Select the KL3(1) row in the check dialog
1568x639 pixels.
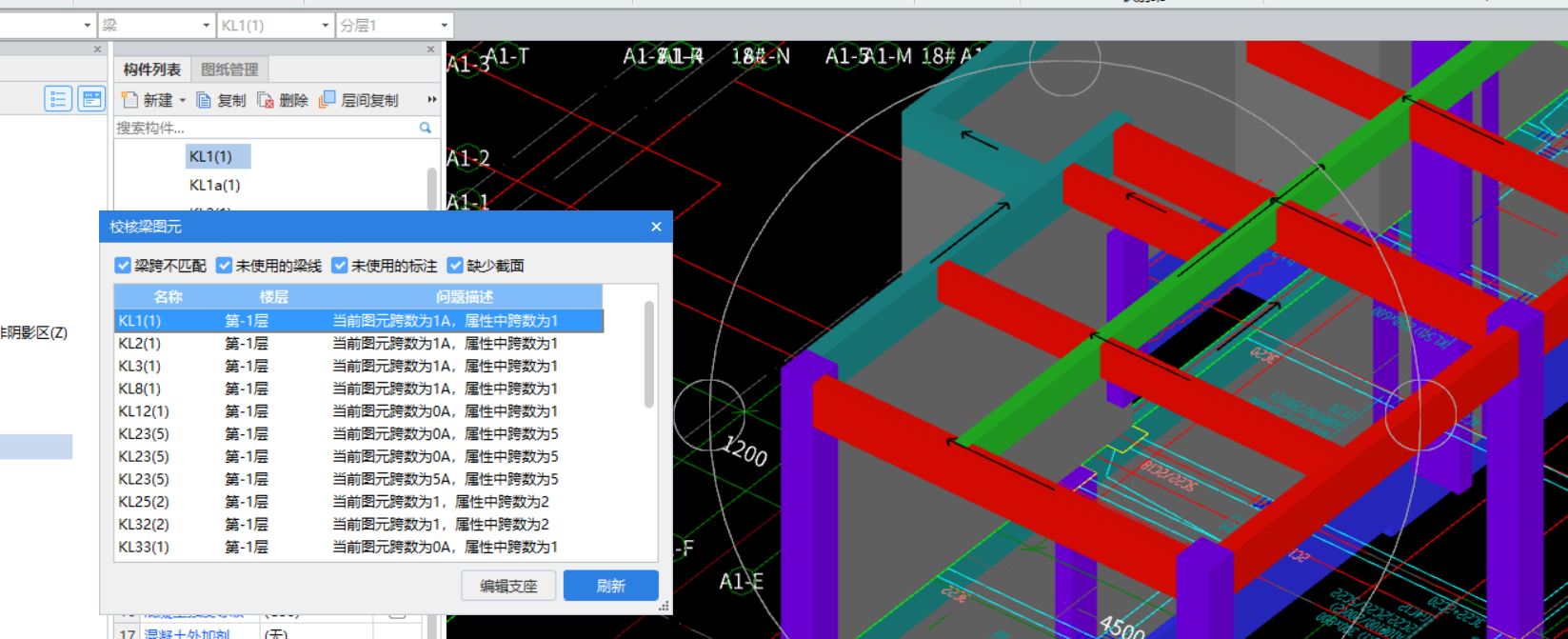click(359, 366)
